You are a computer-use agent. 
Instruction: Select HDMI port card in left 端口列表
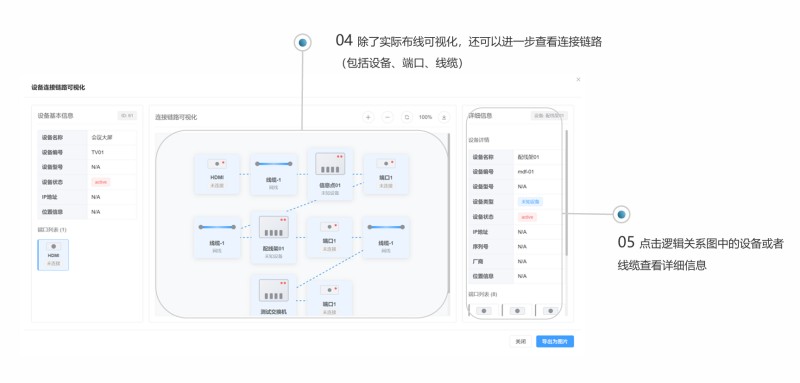(53, 254)
